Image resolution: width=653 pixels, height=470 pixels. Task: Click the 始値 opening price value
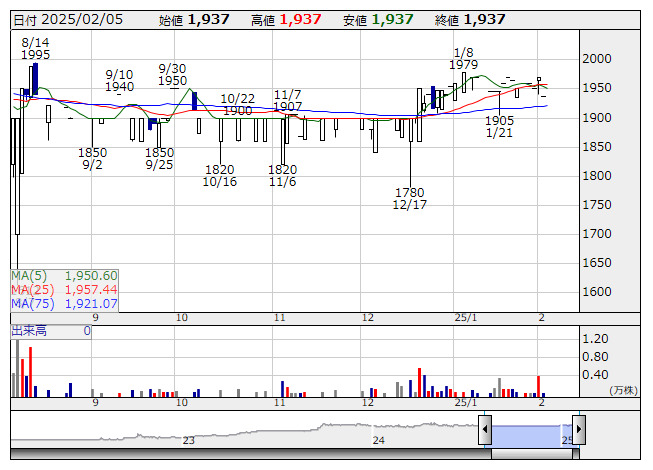point(209,19)
